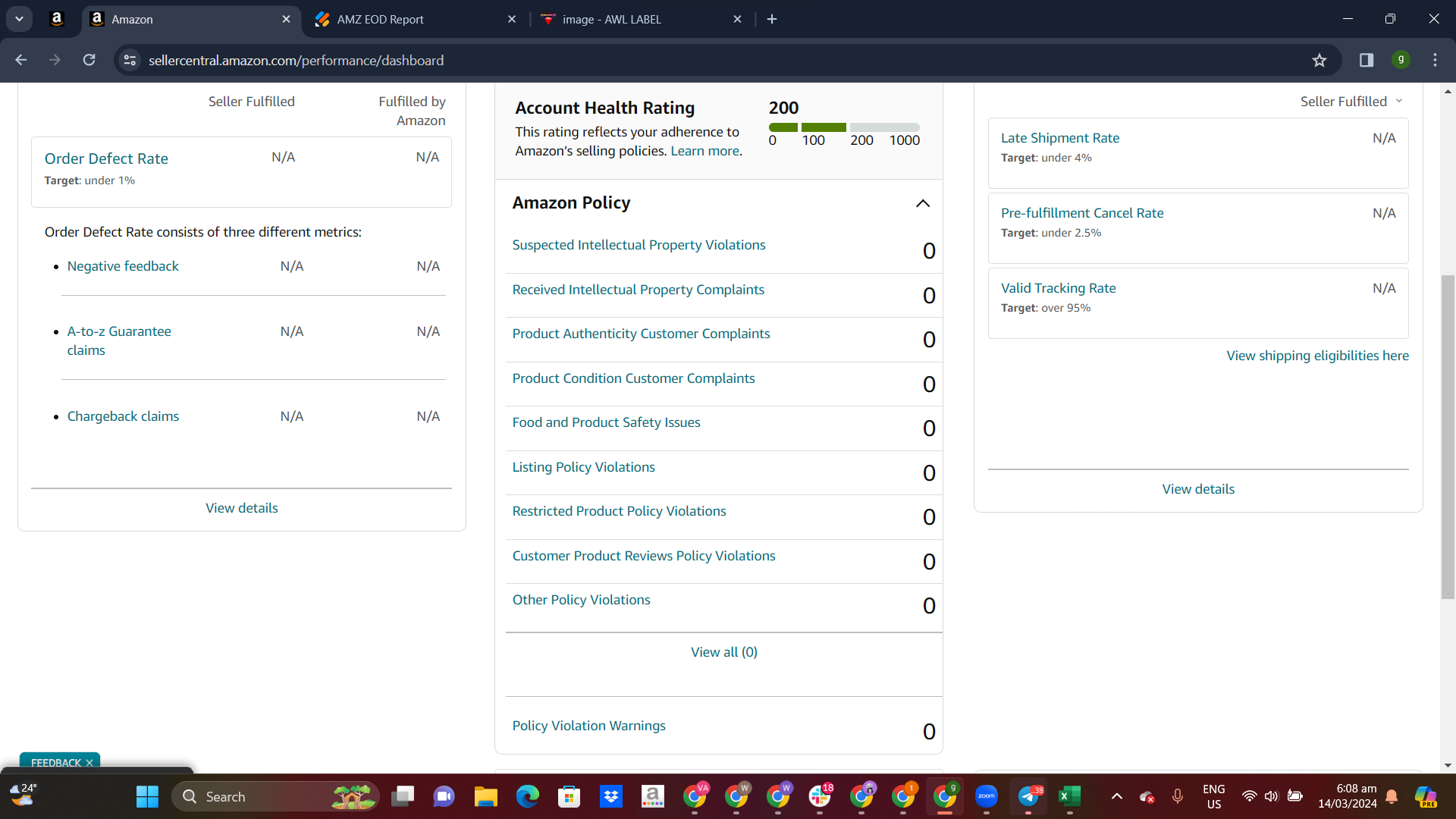Open Received Intellectual Property Complaints

[x=638, y=290]
